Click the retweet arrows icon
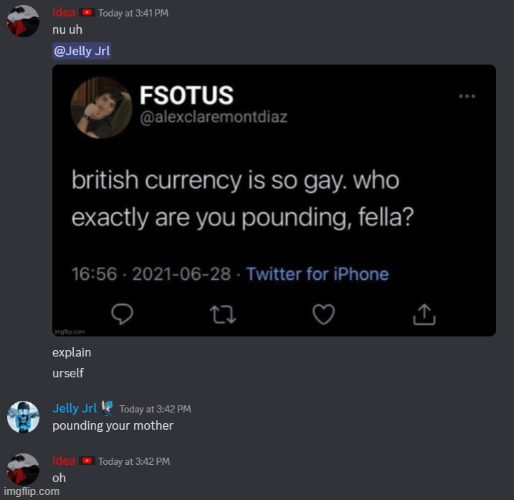 coord(223,315)
